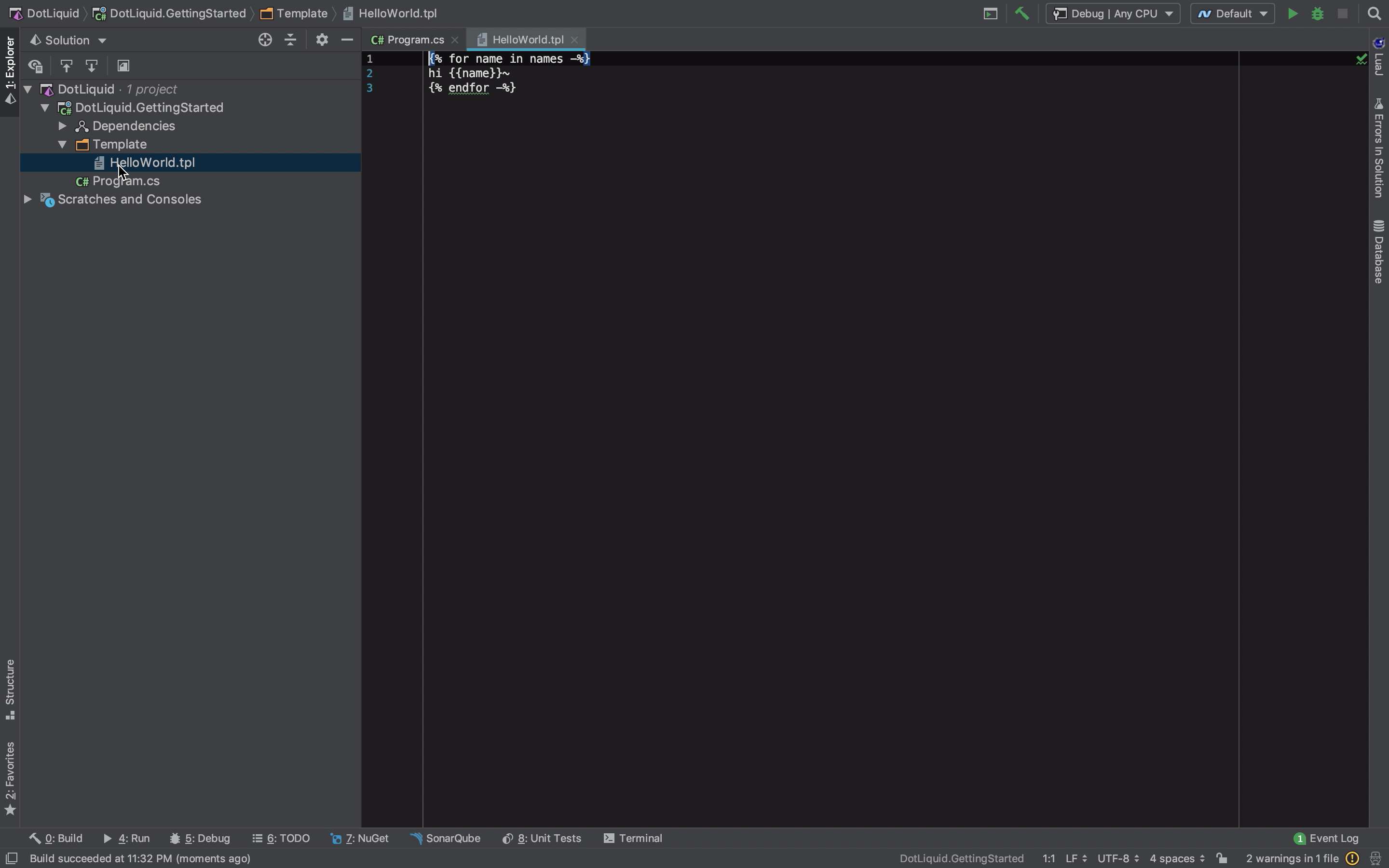Image resolution: width=1389 pixels, height=868 pixels.
Task: Open the Favorites side panel
Action: coord(10,778)
